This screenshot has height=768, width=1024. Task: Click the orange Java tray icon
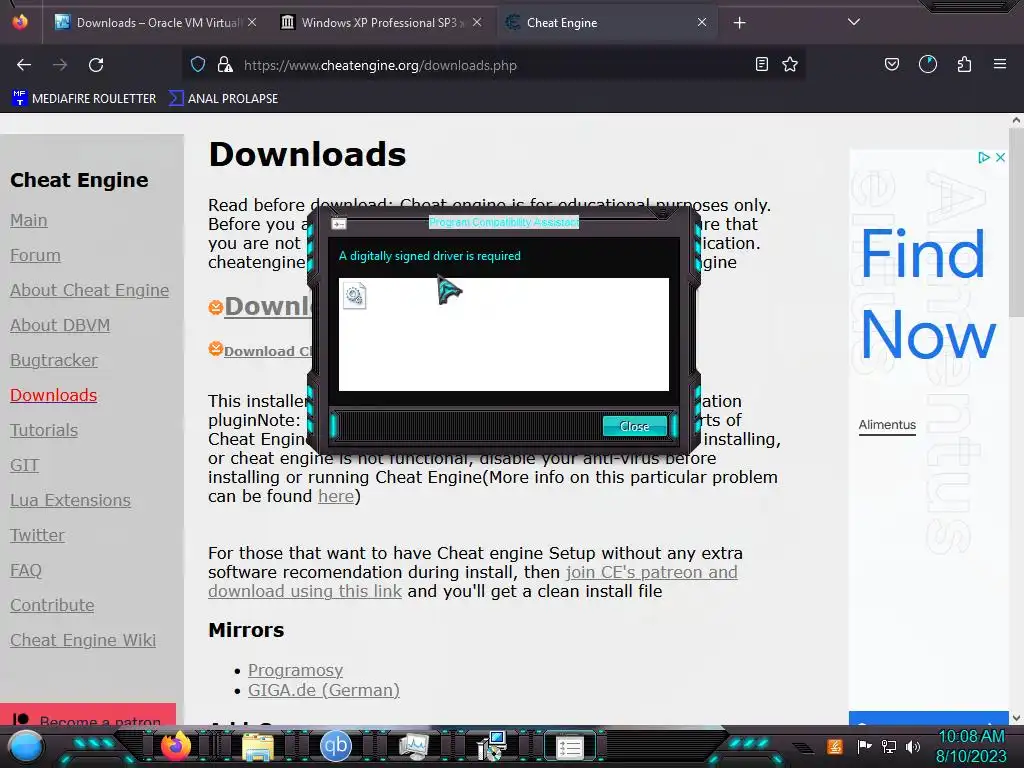pyautogui.click(x=835, y=746)
